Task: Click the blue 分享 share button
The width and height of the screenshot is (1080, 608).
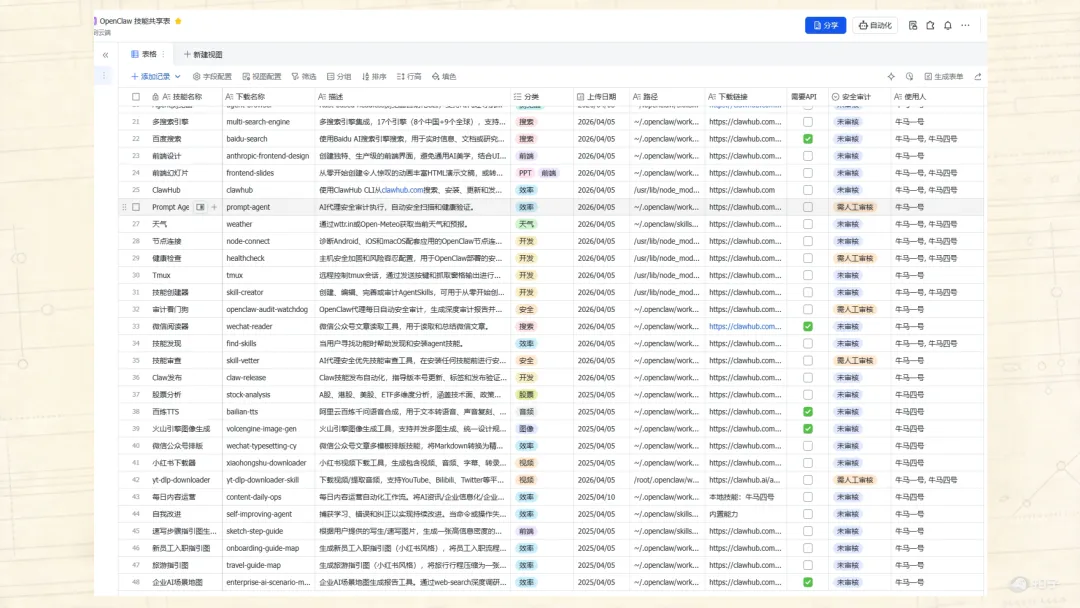Action: click(825, 25)
